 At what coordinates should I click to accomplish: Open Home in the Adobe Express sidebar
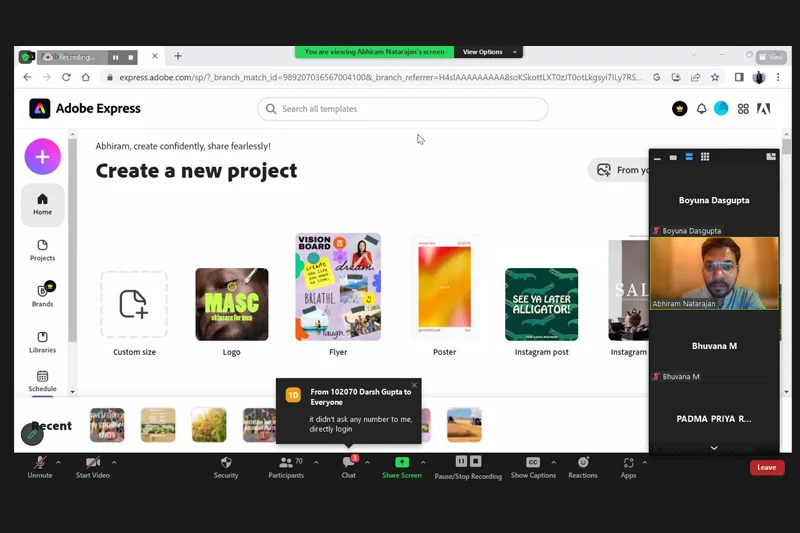click(42, 205)
